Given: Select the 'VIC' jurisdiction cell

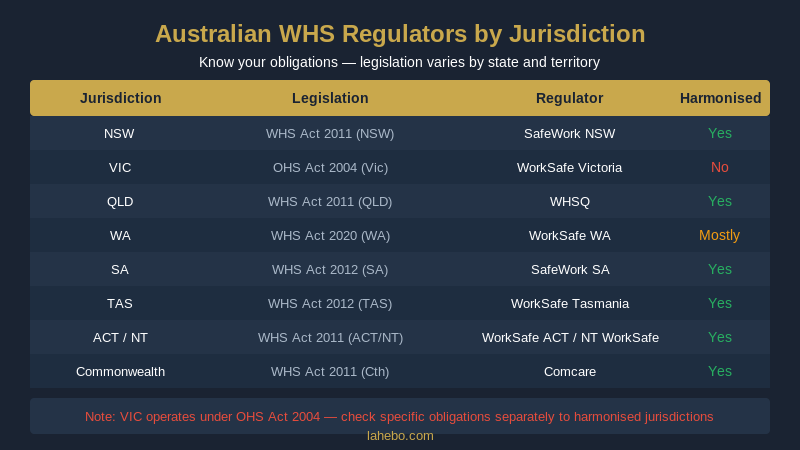Looking at the screenshot, I should [120, 168].
